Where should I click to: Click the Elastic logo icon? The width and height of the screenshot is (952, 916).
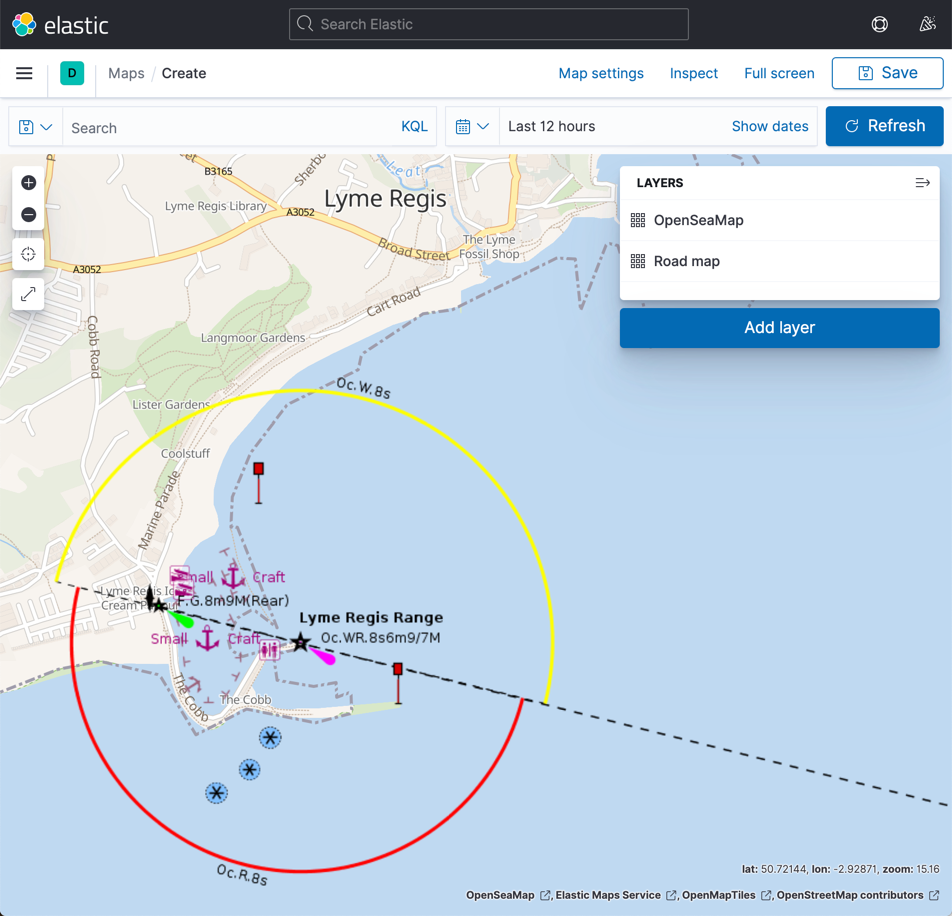coord(24,25)
